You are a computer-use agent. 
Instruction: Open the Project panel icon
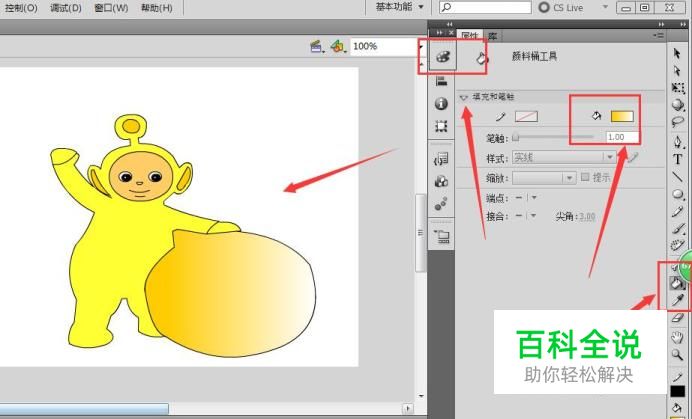pos(442,237)
